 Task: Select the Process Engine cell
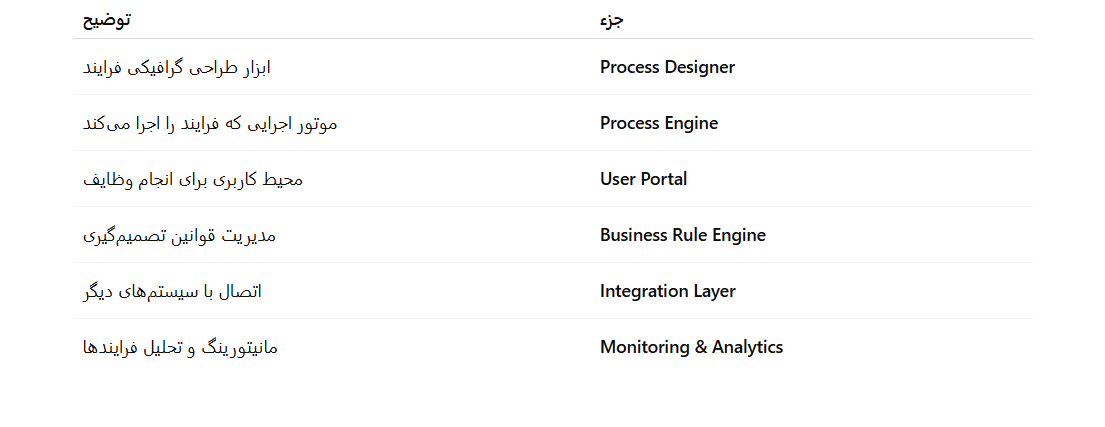click(x=659, y=123)
